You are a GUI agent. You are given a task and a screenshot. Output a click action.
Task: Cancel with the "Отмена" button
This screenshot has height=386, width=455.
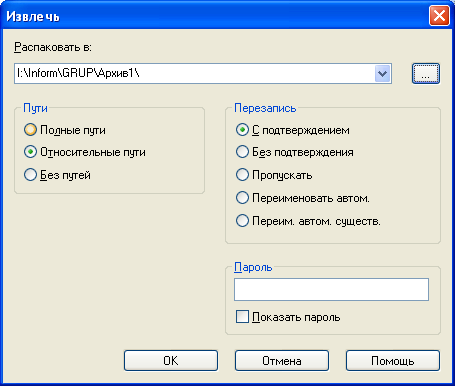click(x=282, y=360)
